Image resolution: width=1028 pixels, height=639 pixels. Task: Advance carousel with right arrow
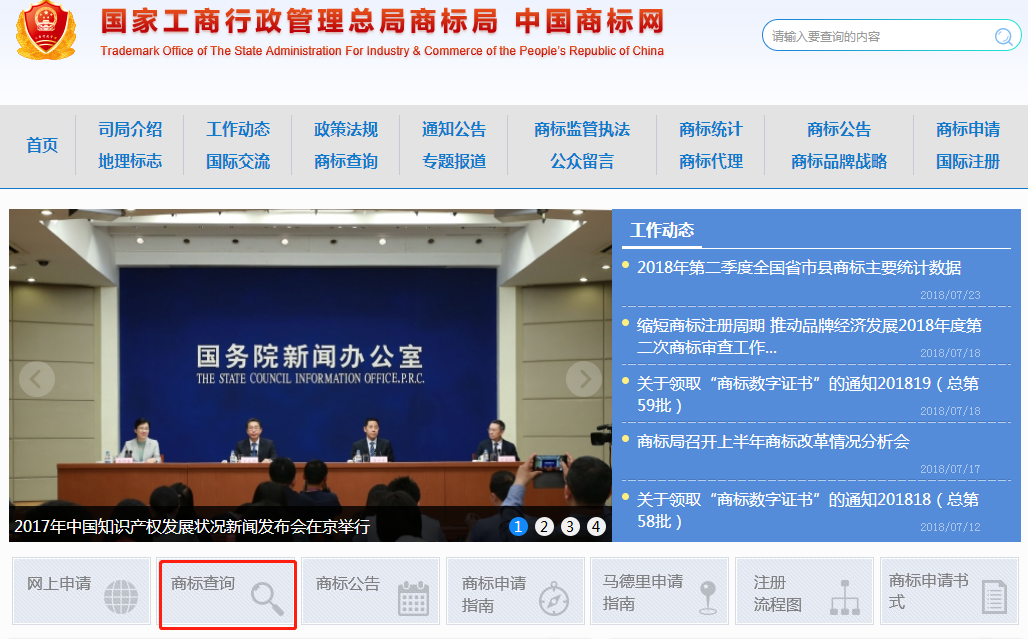click(584, 379)
